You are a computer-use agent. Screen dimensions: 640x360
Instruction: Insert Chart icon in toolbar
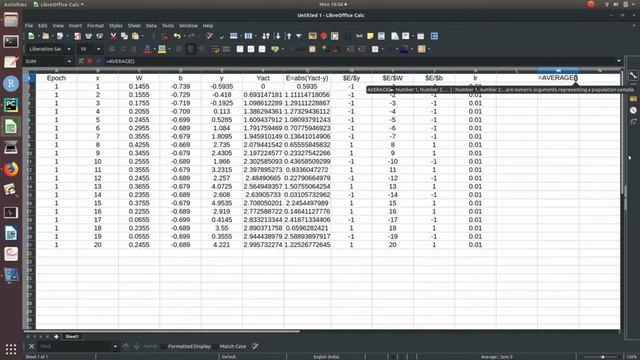[x=323, y=36]
